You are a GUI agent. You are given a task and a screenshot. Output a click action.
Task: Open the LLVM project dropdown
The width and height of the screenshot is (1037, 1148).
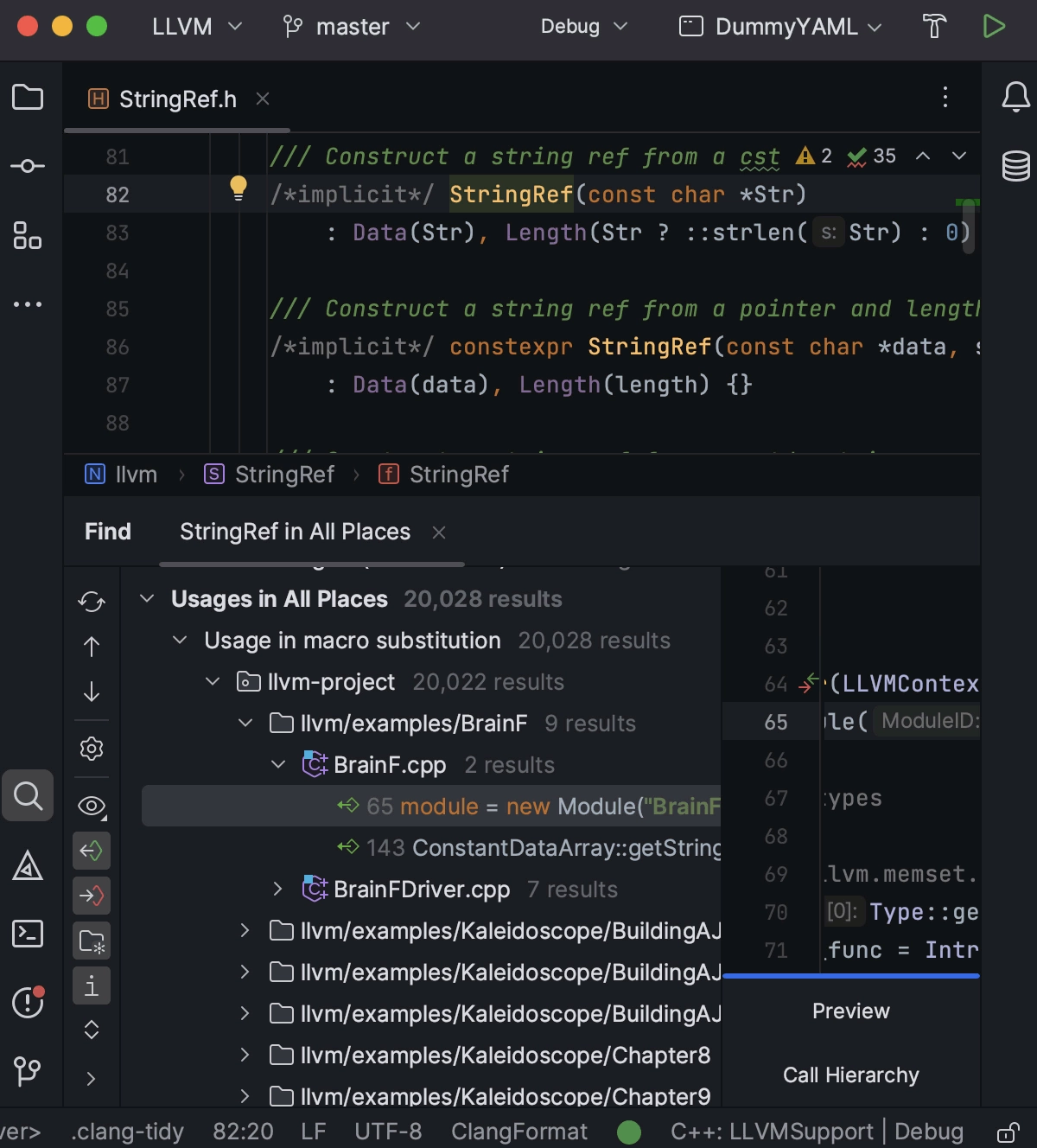[197, 27]
